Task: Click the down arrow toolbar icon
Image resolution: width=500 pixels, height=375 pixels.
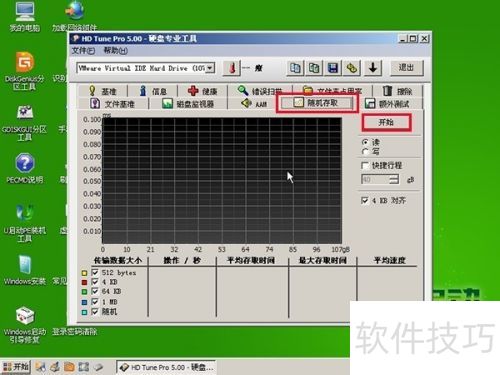Action: click(x=373, y=68)
